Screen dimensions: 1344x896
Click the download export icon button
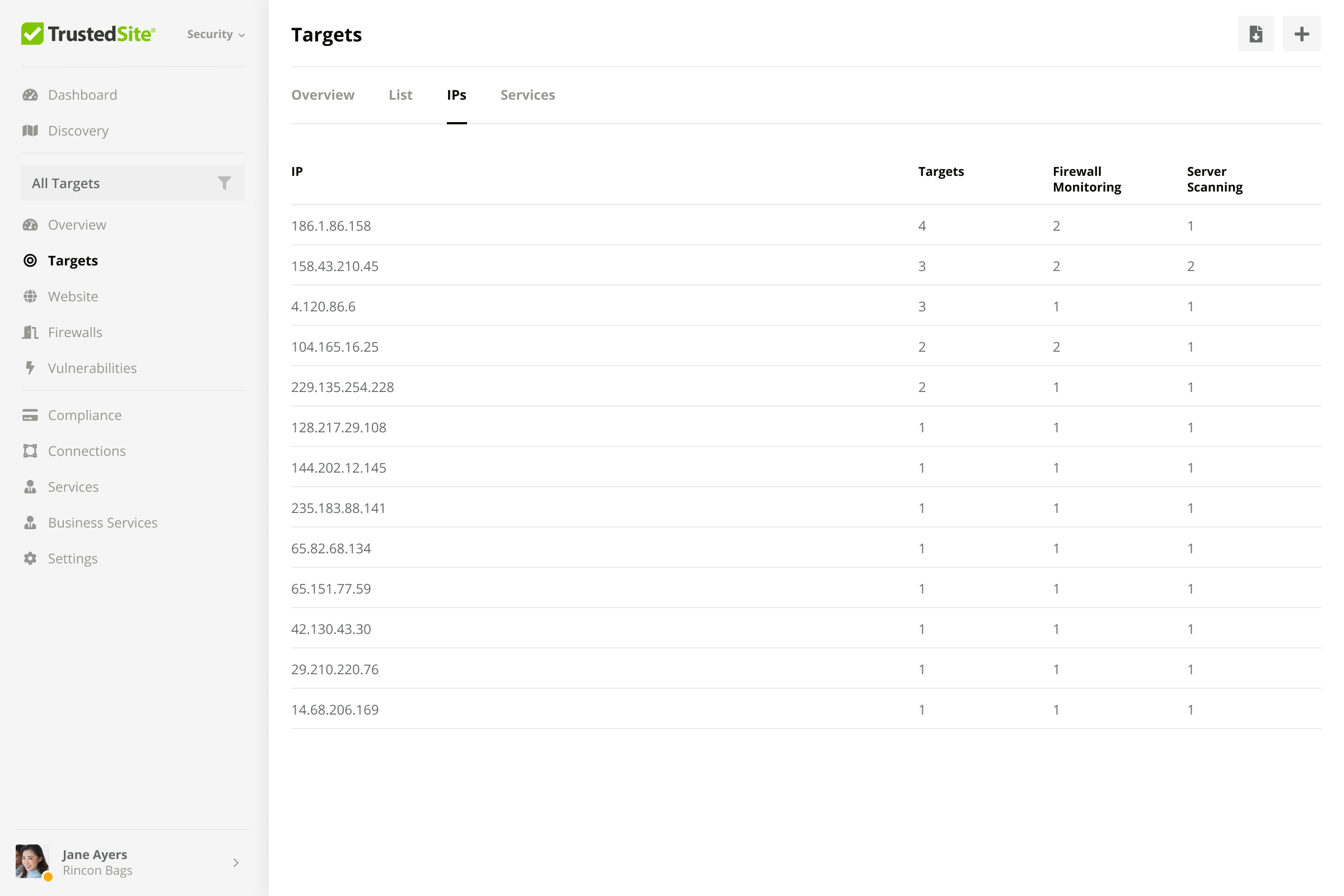1256,34
